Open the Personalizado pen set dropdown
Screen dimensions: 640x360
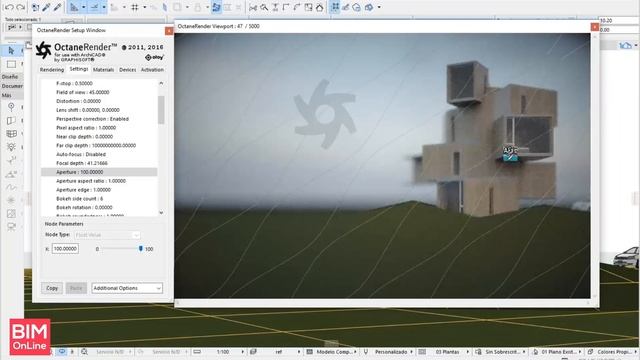(x=411, y=352)
